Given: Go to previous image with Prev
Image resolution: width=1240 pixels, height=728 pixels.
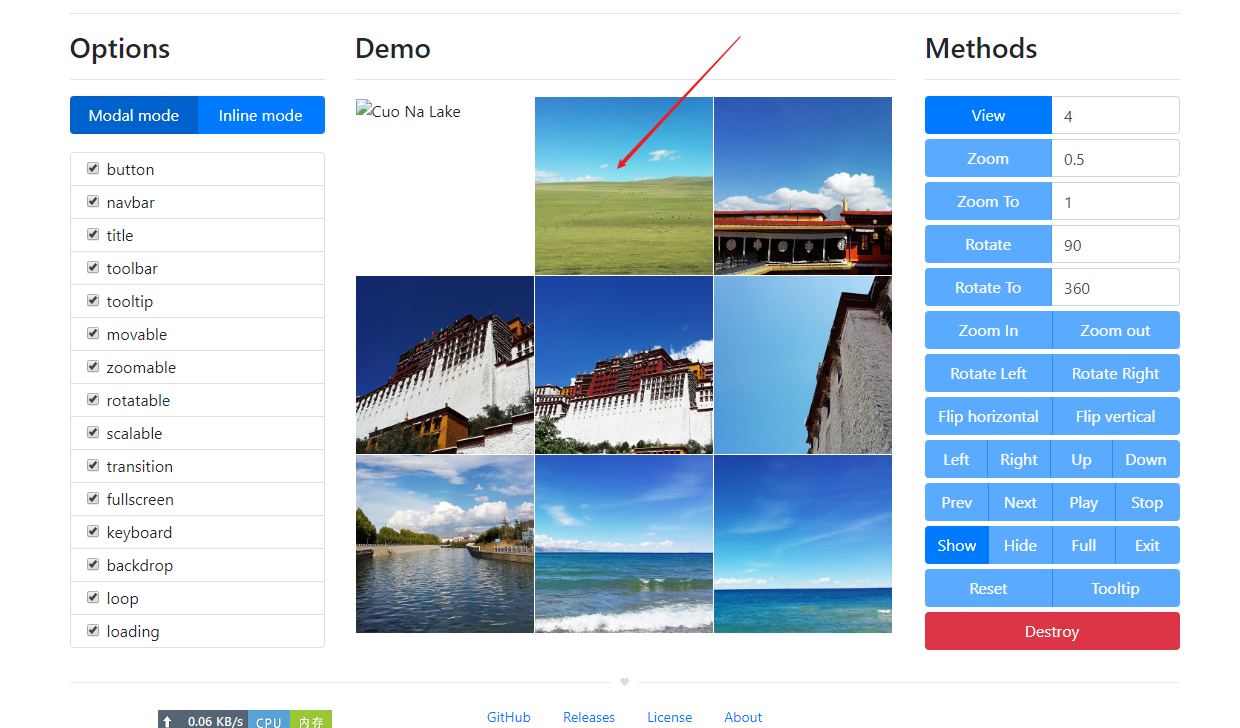Looking at the screenshot, I should pos(956,502).
